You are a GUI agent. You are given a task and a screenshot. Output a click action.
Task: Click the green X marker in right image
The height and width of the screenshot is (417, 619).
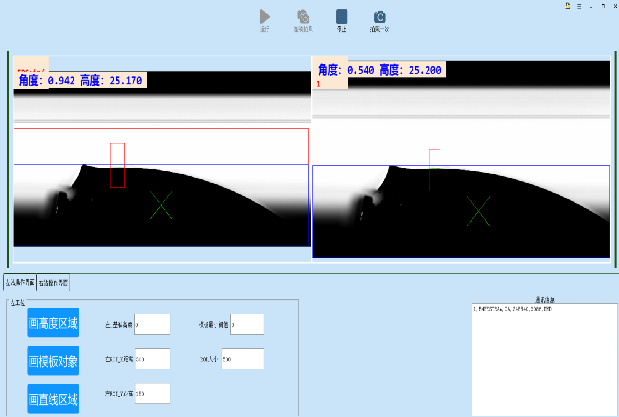(479, 210)
